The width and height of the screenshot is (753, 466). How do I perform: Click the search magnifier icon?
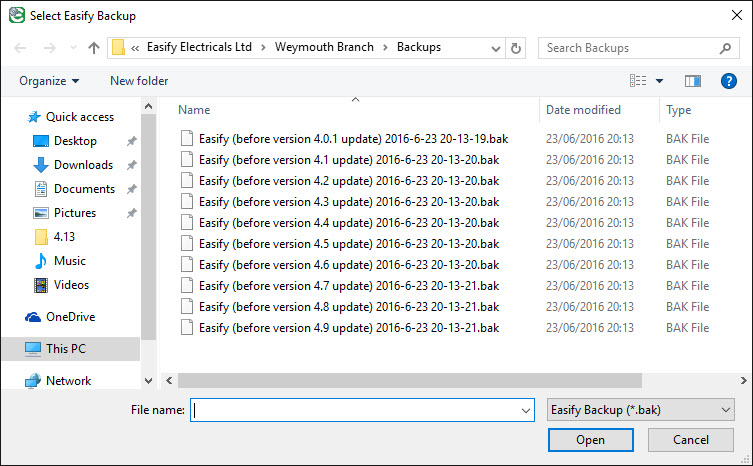point(726,48)
